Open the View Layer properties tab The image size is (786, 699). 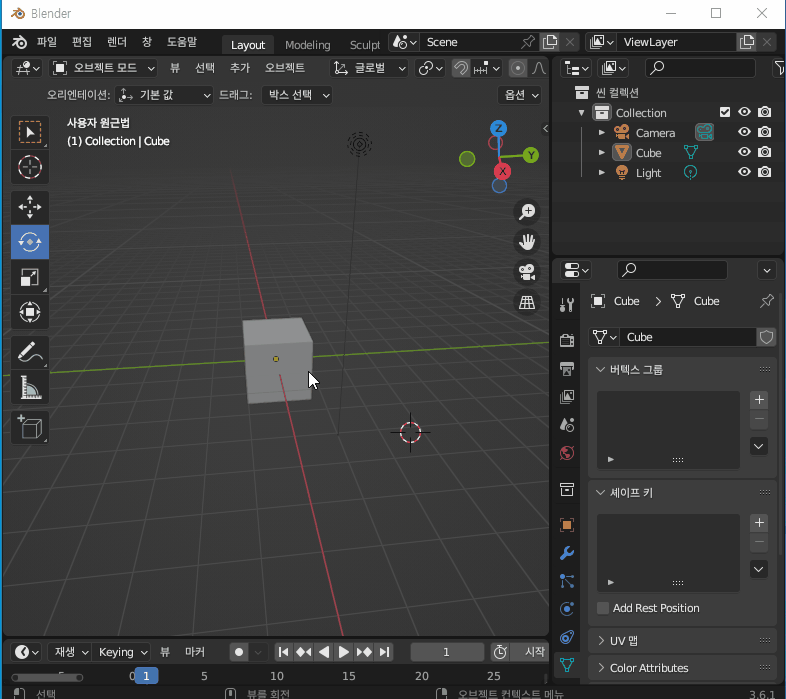[566, 397]
